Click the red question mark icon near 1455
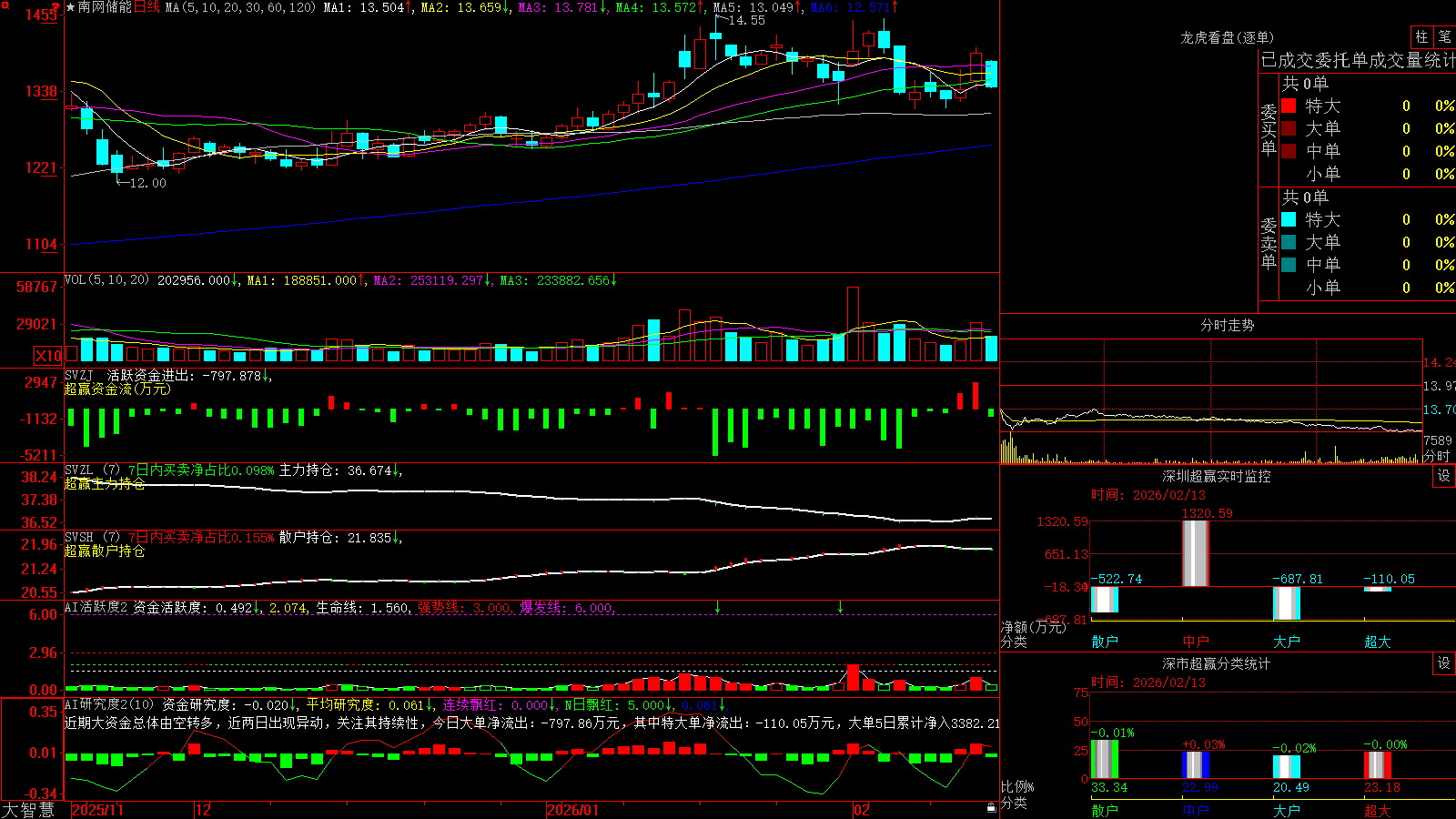The height and width of the screenshot is (819, 1456). click(x=56, y=8)
